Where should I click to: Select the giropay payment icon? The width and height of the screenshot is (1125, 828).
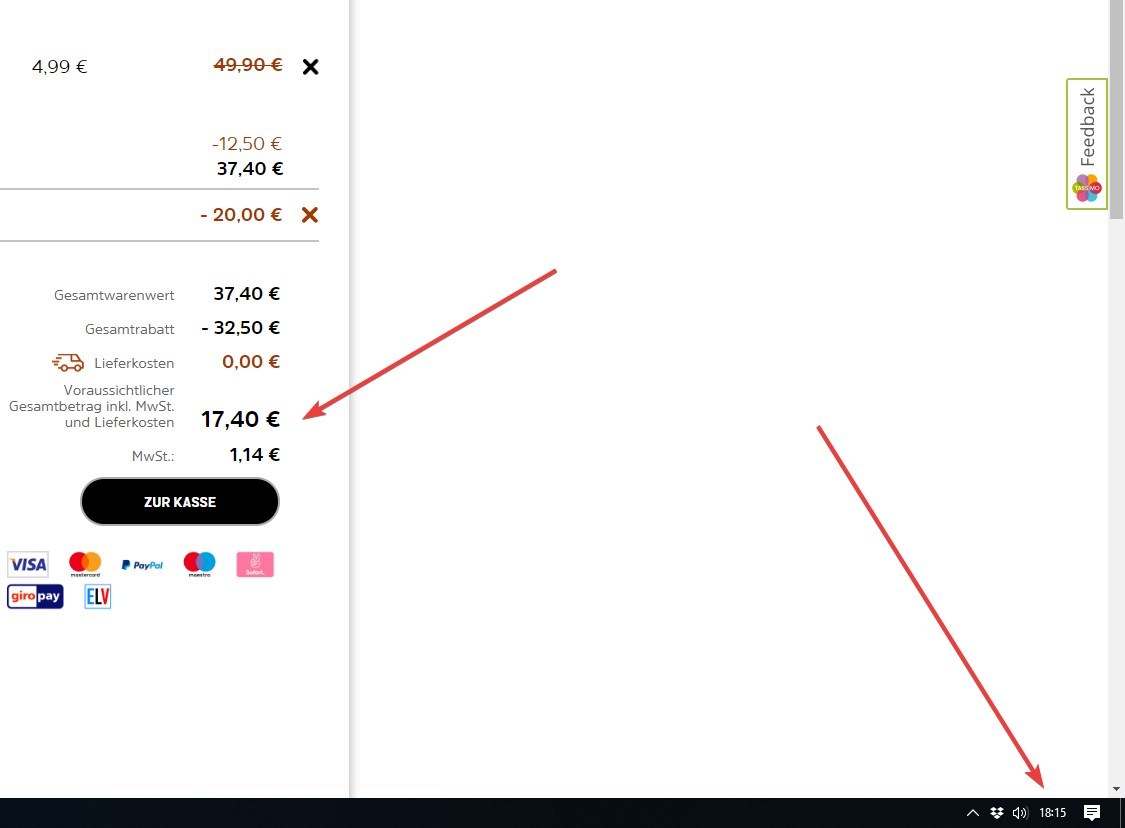click(x=35, y=596)
